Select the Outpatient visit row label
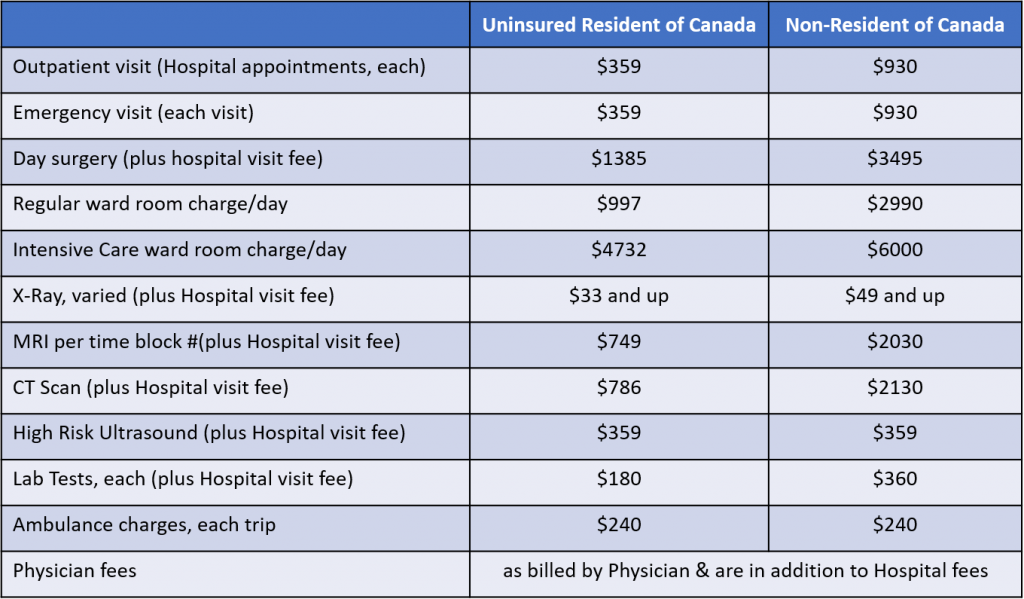1024x599 pixels. [x=219, y=67]
